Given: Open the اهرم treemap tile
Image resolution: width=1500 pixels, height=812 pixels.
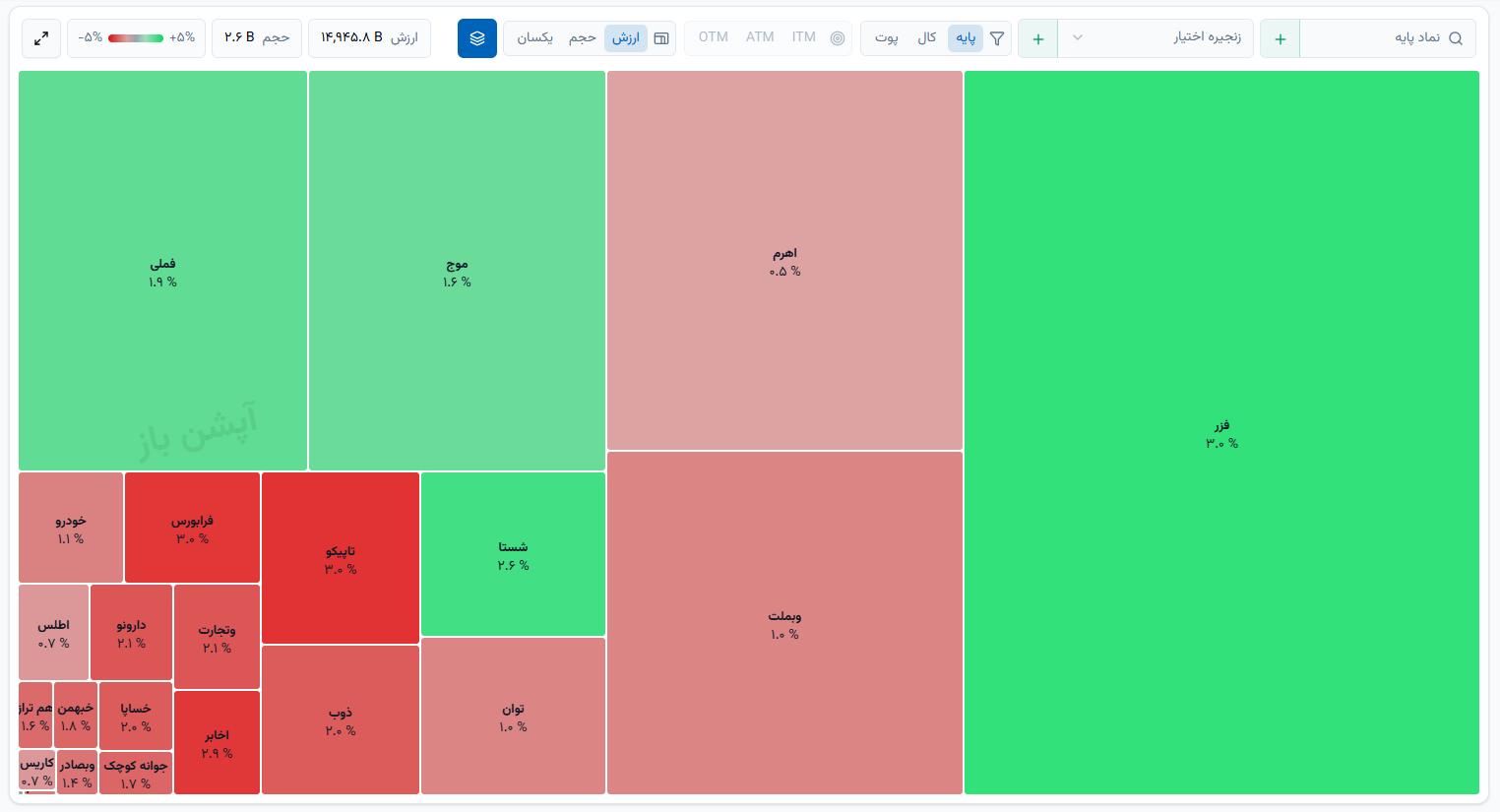Looking at the screenshot, I should [x=784, y=260].
